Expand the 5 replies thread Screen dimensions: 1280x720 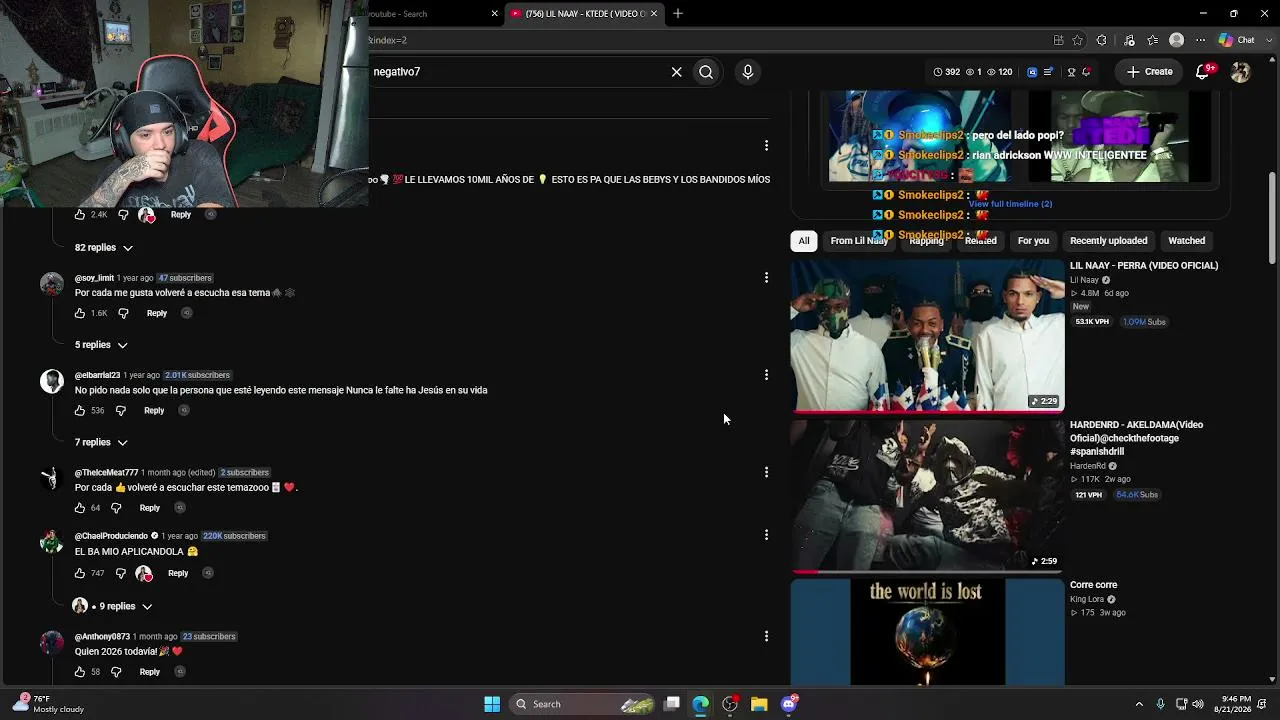click(101, 345)
